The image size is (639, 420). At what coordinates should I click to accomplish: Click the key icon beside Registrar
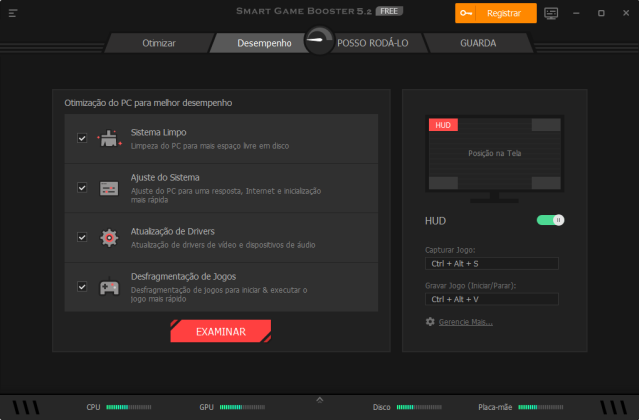(x=466, y=13)
